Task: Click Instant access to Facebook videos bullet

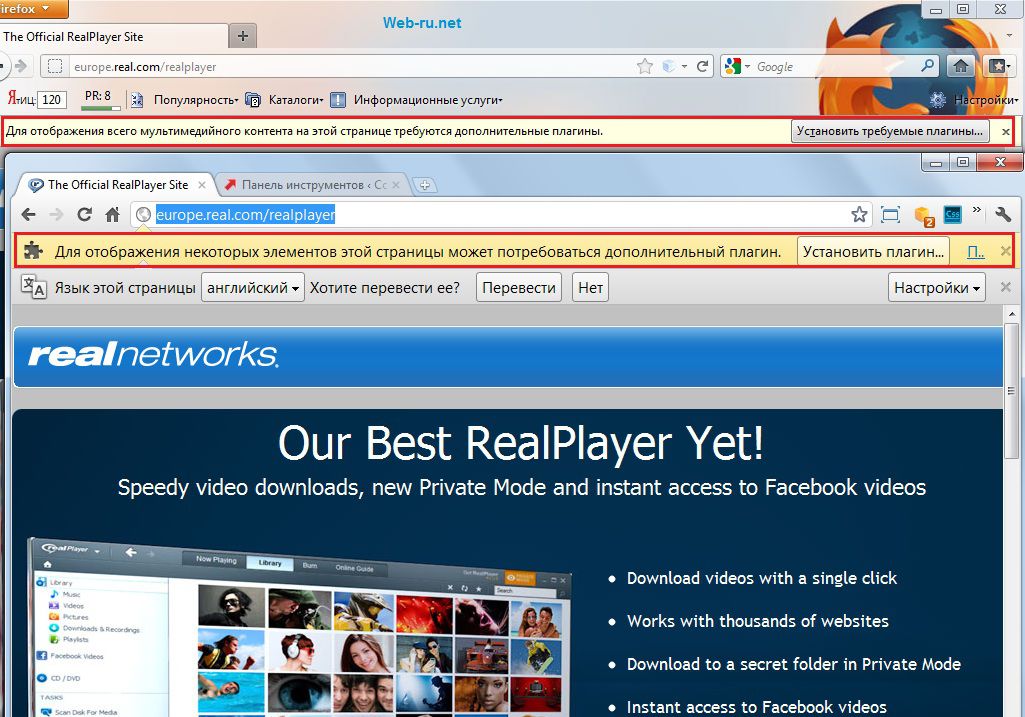Action: click(x=756, y=707)
